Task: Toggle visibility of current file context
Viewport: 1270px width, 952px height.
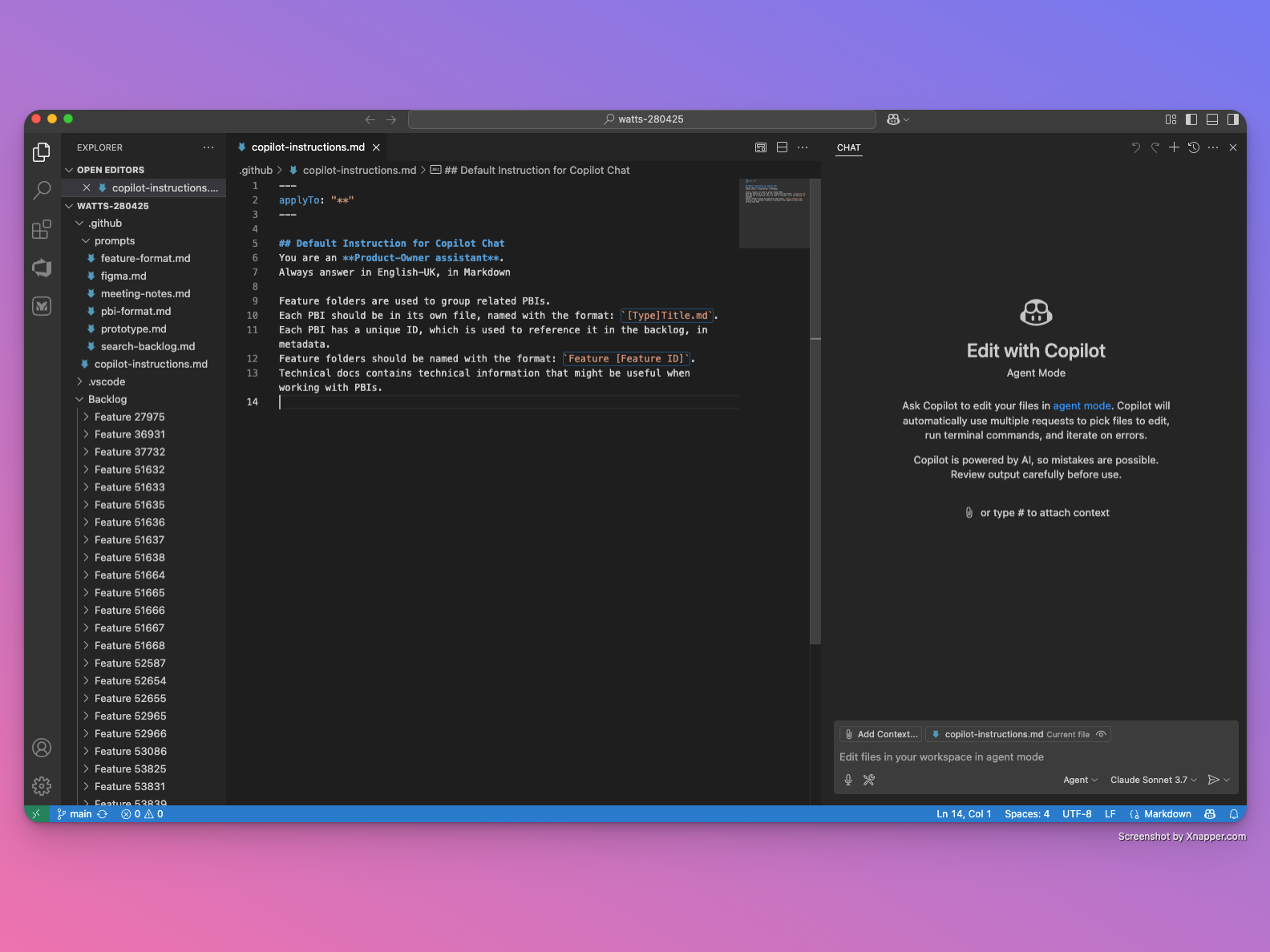Action: pos(1102,734)
